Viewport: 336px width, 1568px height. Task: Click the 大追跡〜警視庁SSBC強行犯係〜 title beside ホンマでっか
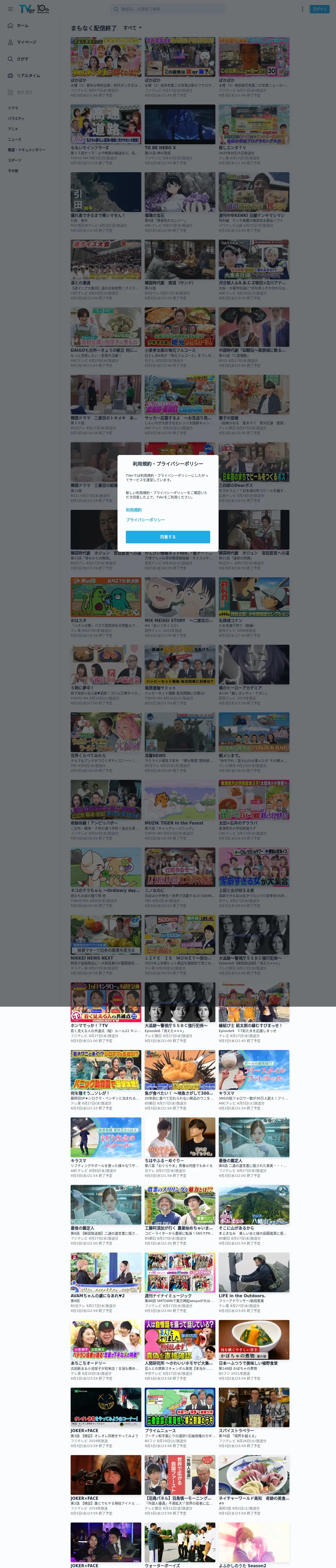[176, 1026]
